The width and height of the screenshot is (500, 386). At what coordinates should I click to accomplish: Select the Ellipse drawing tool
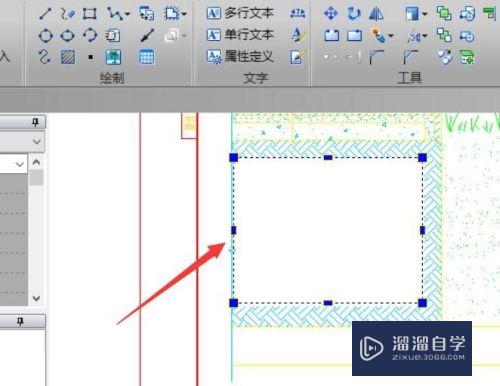point(68,35)
